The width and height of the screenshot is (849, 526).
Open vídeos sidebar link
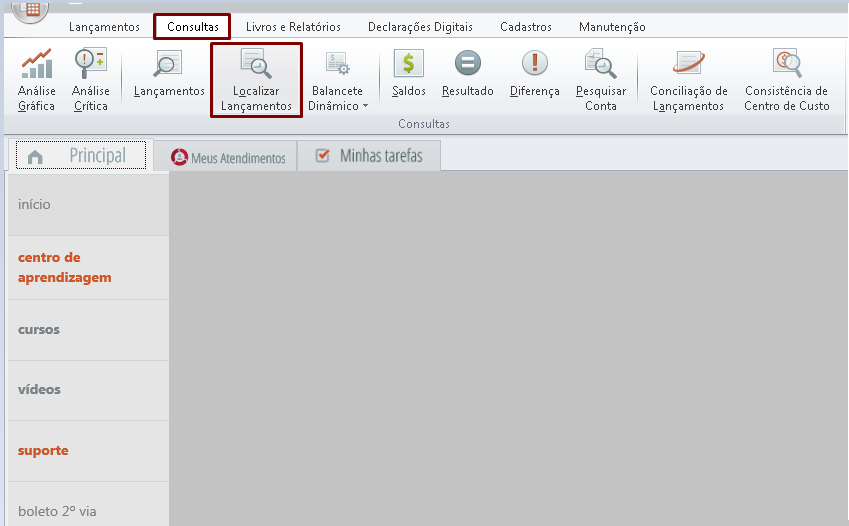click(x=88, y=390)
